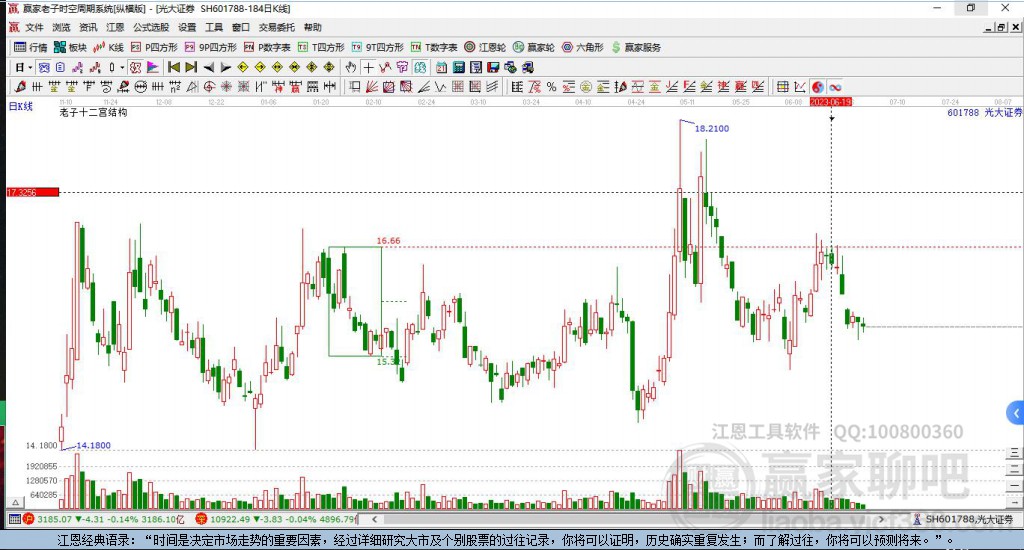Open the 交易委托 menu

(x=276, y=27)
